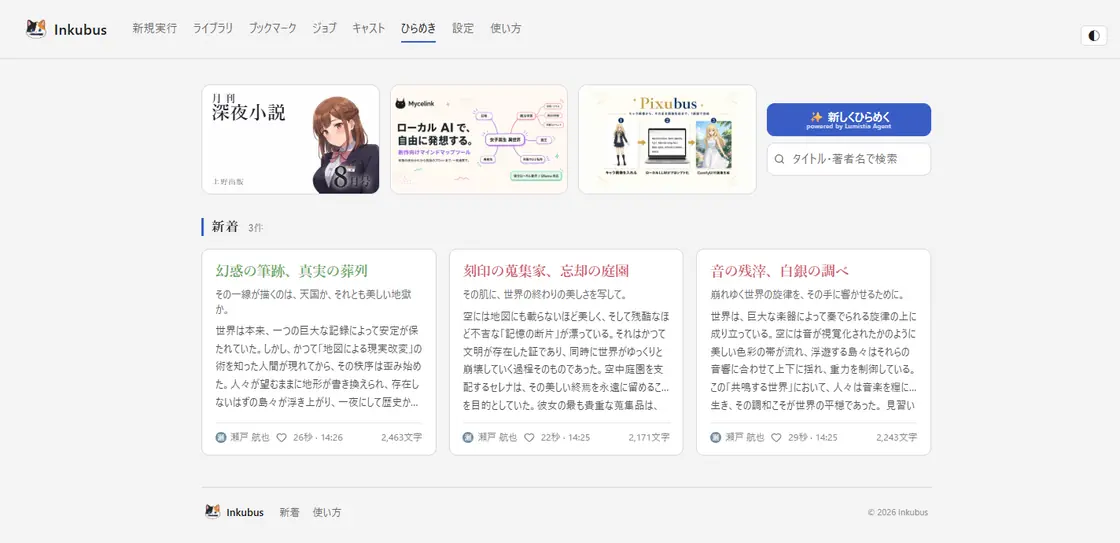Viewport: 1120px width, 543px height.
Task: Open story 刻印の蒐集家、忘却の庭園
Action: 546,271
